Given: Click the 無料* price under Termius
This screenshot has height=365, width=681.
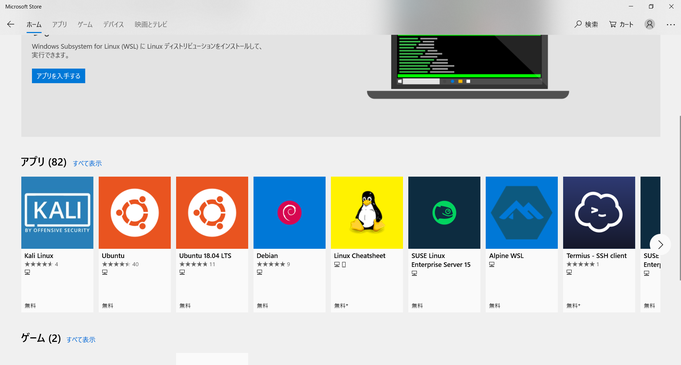Looking at the screenshot, I should tap(573, 306).
